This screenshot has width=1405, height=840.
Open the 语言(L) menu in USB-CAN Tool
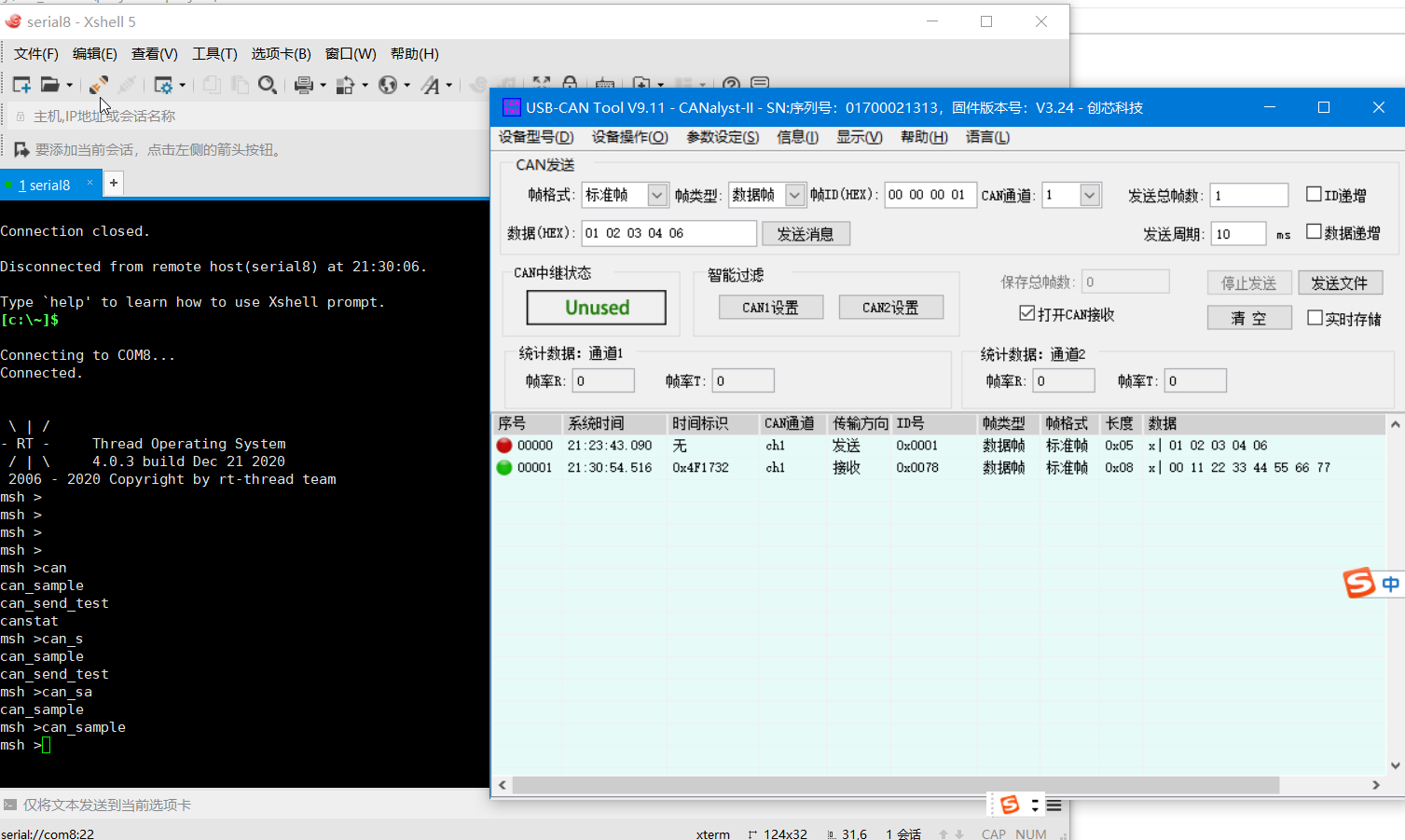(987, 137)
